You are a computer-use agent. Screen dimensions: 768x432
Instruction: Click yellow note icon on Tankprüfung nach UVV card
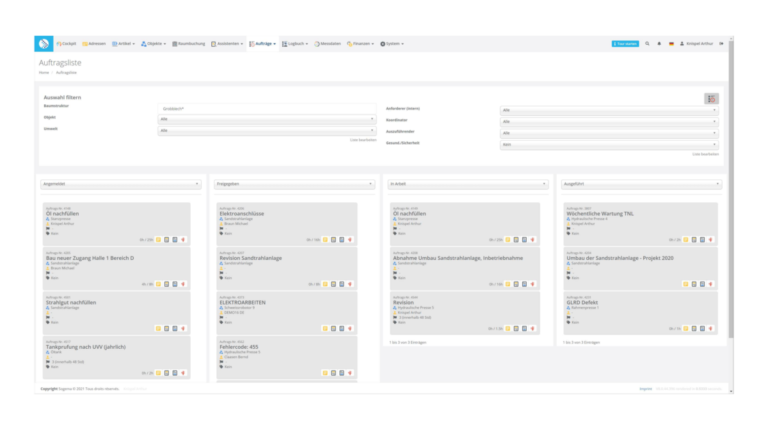[158, 373]
